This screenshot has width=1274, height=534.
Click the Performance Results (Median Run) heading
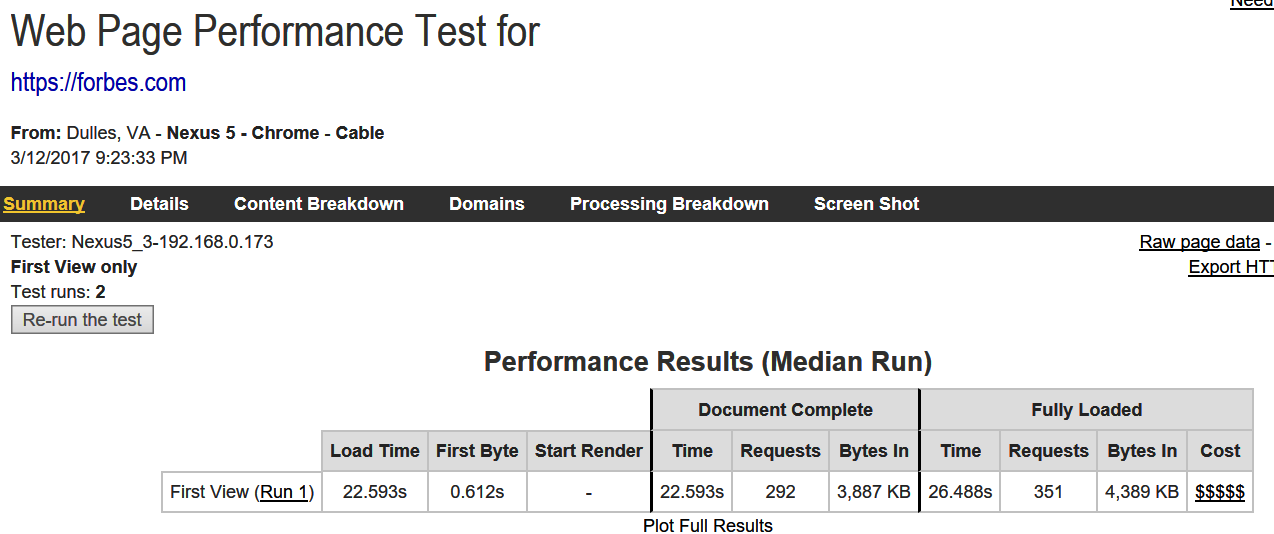coord(708,361)
